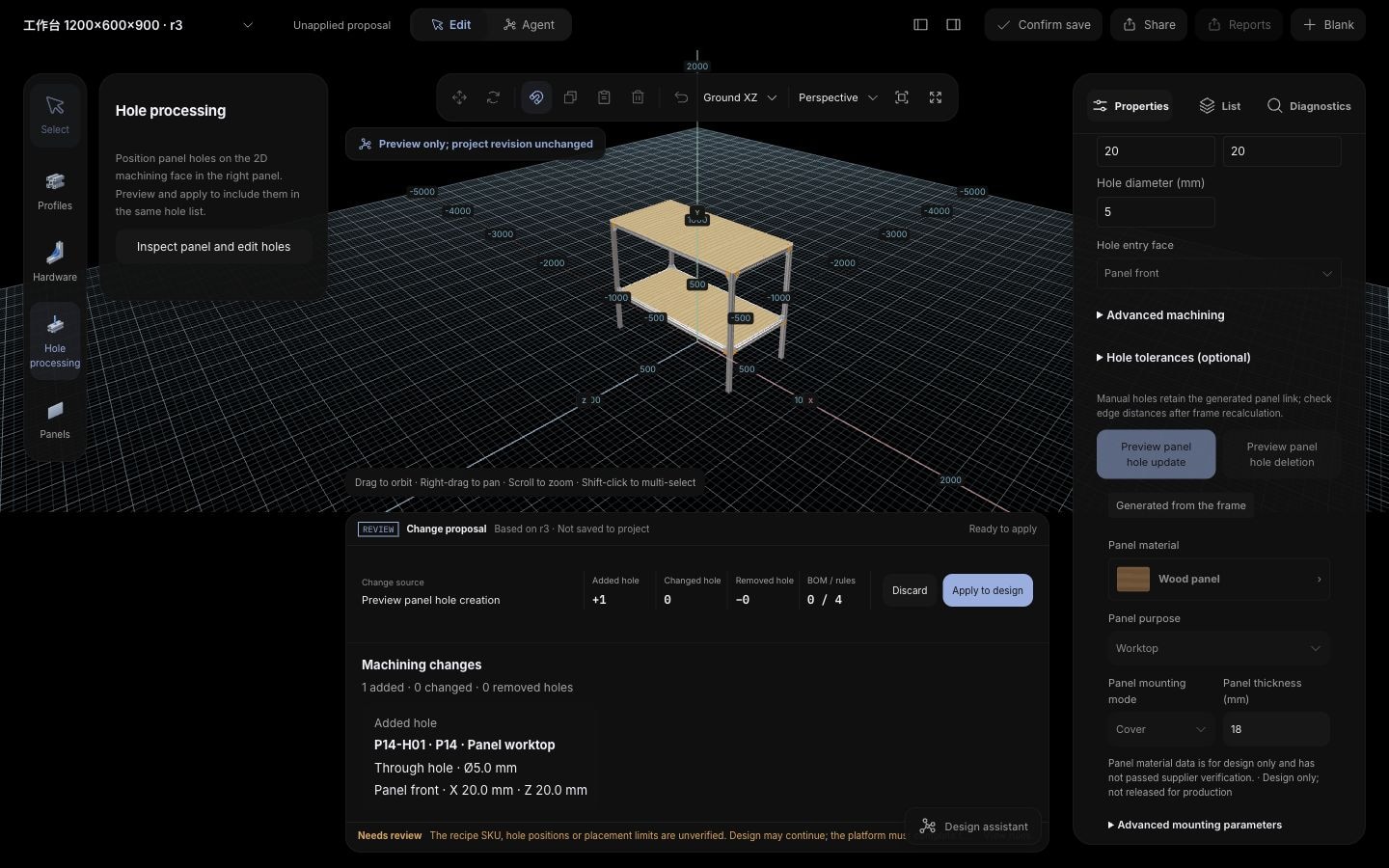
Task: Click the trash delete toolbar icon
Action: click(x=638, y=97)
